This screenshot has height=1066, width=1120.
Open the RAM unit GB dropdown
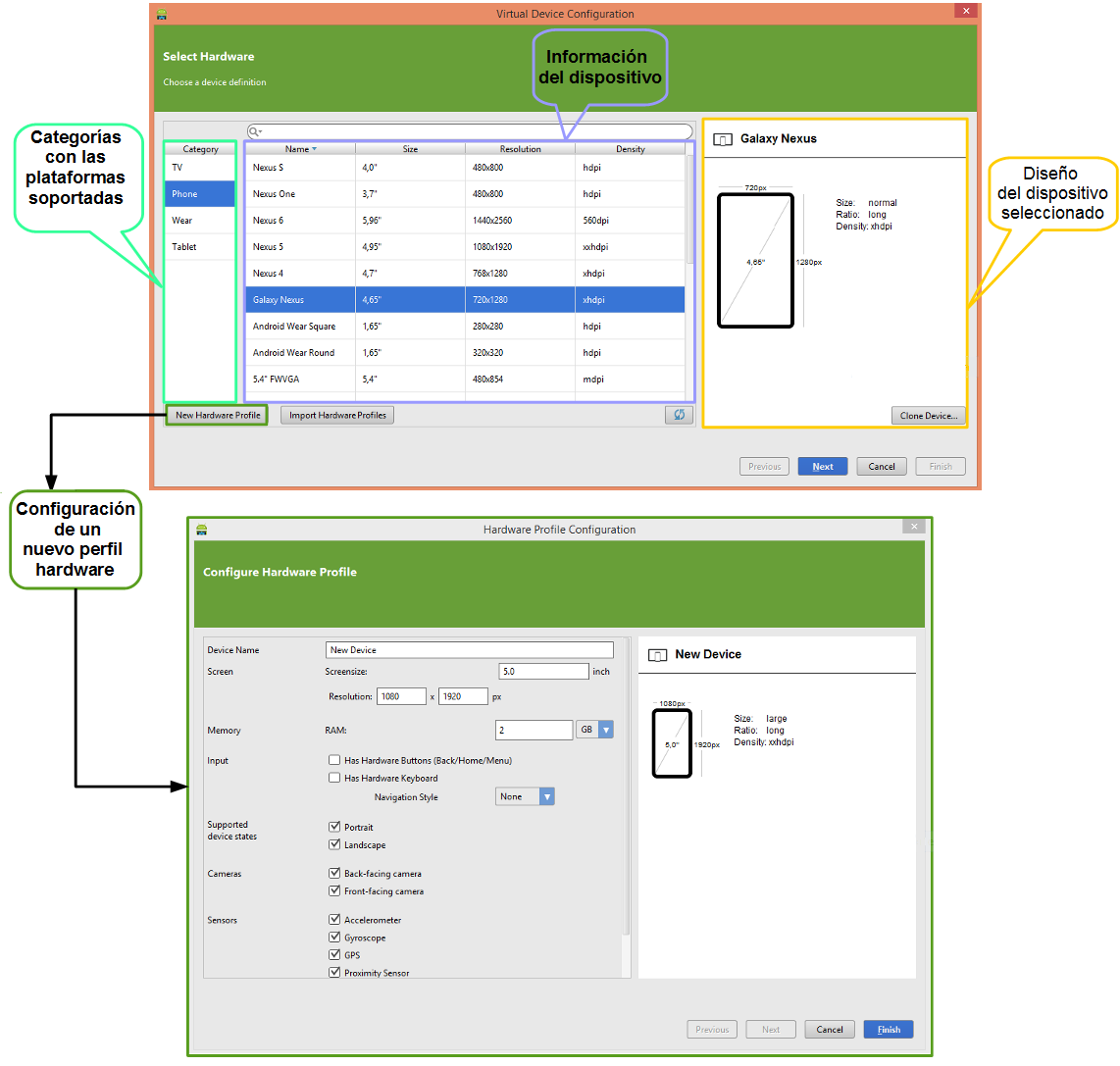tap(595, 730)
